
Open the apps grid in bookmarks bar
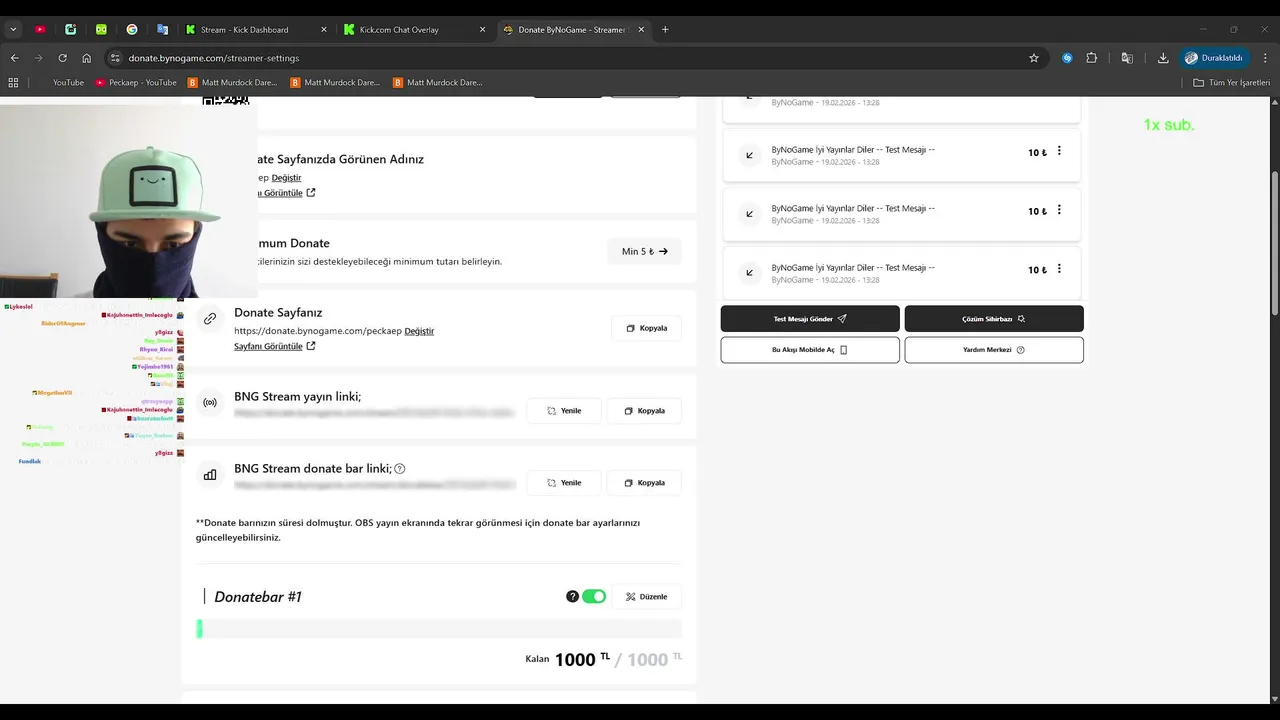[13, 82]
